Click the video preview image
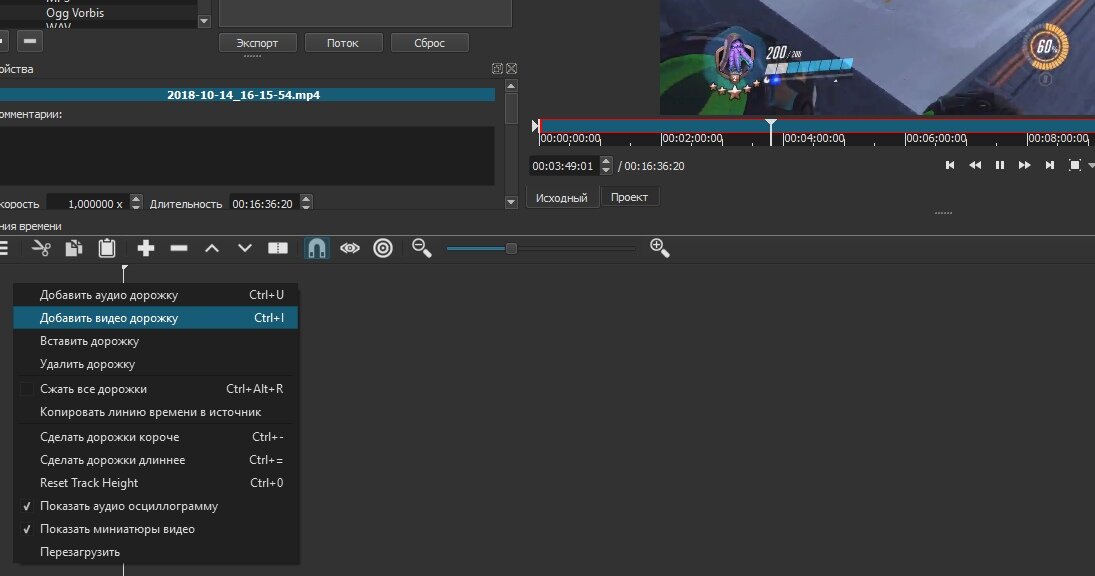The height and width of the screenshot is (576, 1095). tap(877, 57)
